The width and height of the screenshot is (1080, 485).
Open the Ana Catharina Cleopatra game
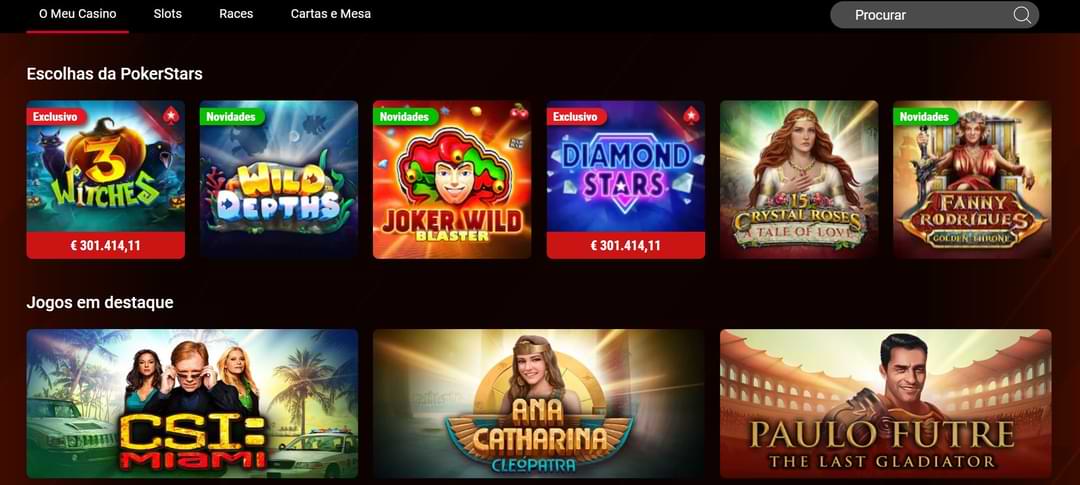(539, 404)
